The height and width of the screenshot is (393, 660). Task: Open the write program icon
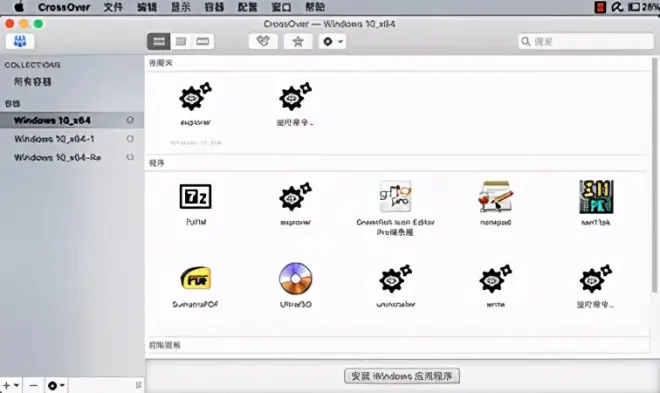click(x=495, y=279)
